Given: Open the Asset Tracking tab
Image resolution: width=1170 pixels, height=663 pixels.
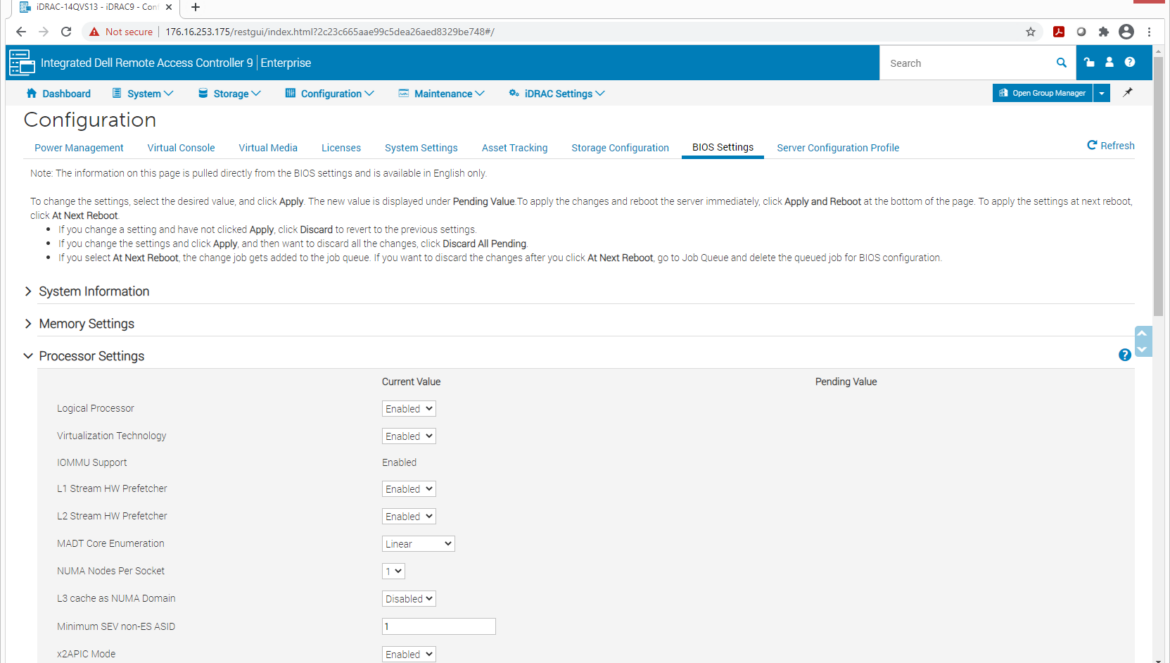Looking at the screenshot, I should tap(515, 148).
